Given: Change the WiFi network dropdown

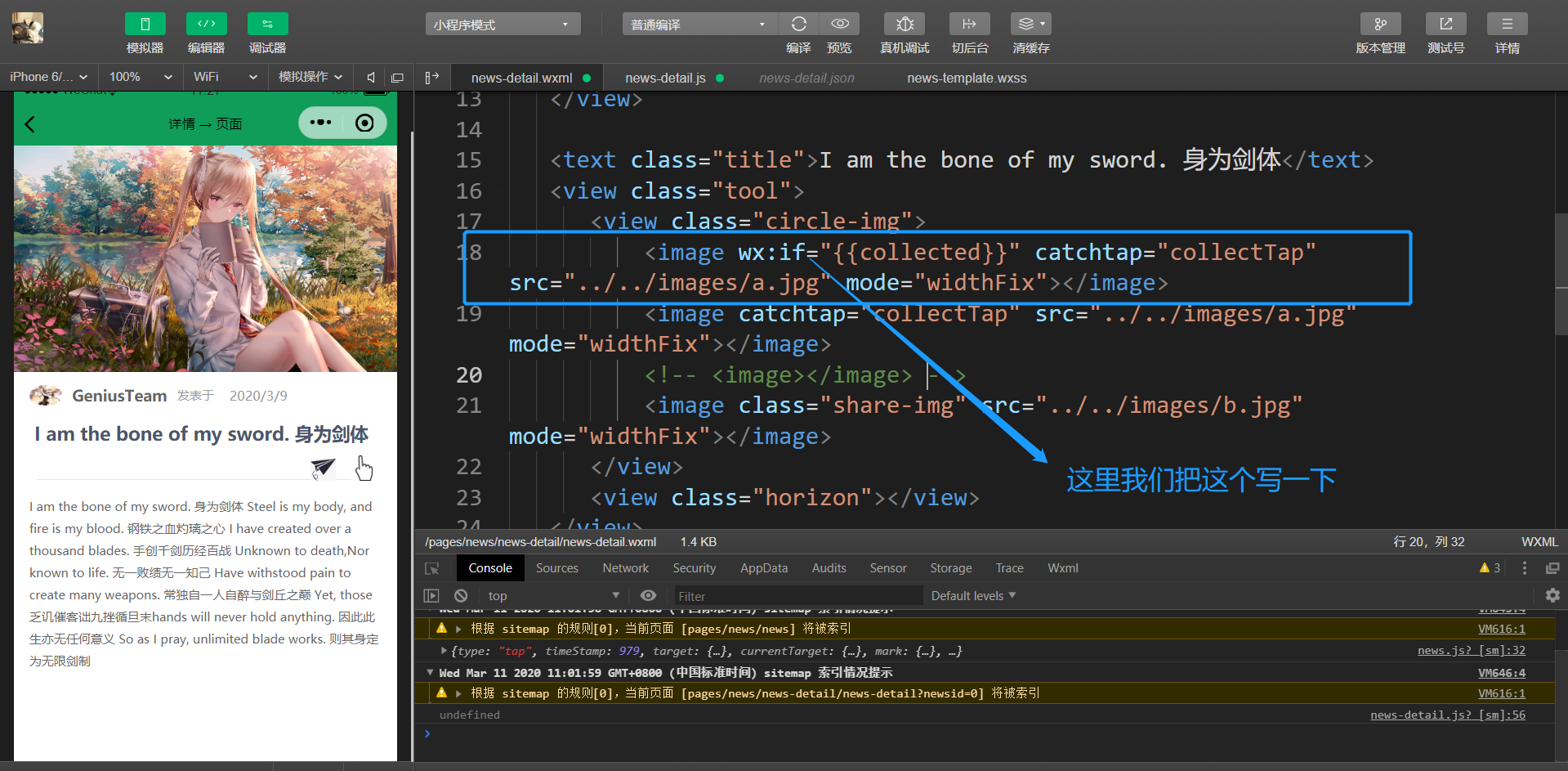Looking at the screenshot, I should coord(226,77).
